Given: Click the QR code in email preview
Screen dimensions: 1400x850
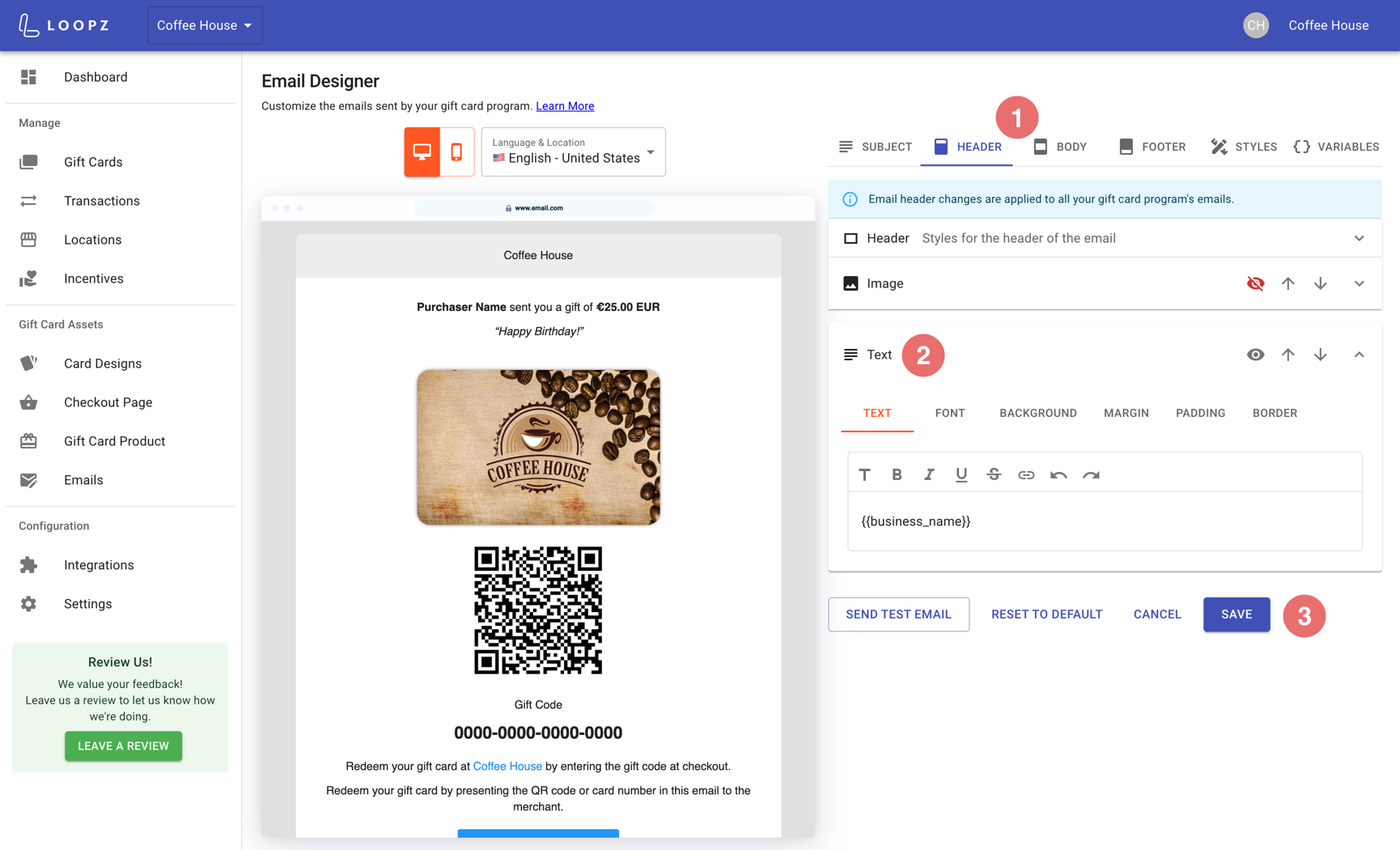Looking at the screenshot, I should coord(538,610).
